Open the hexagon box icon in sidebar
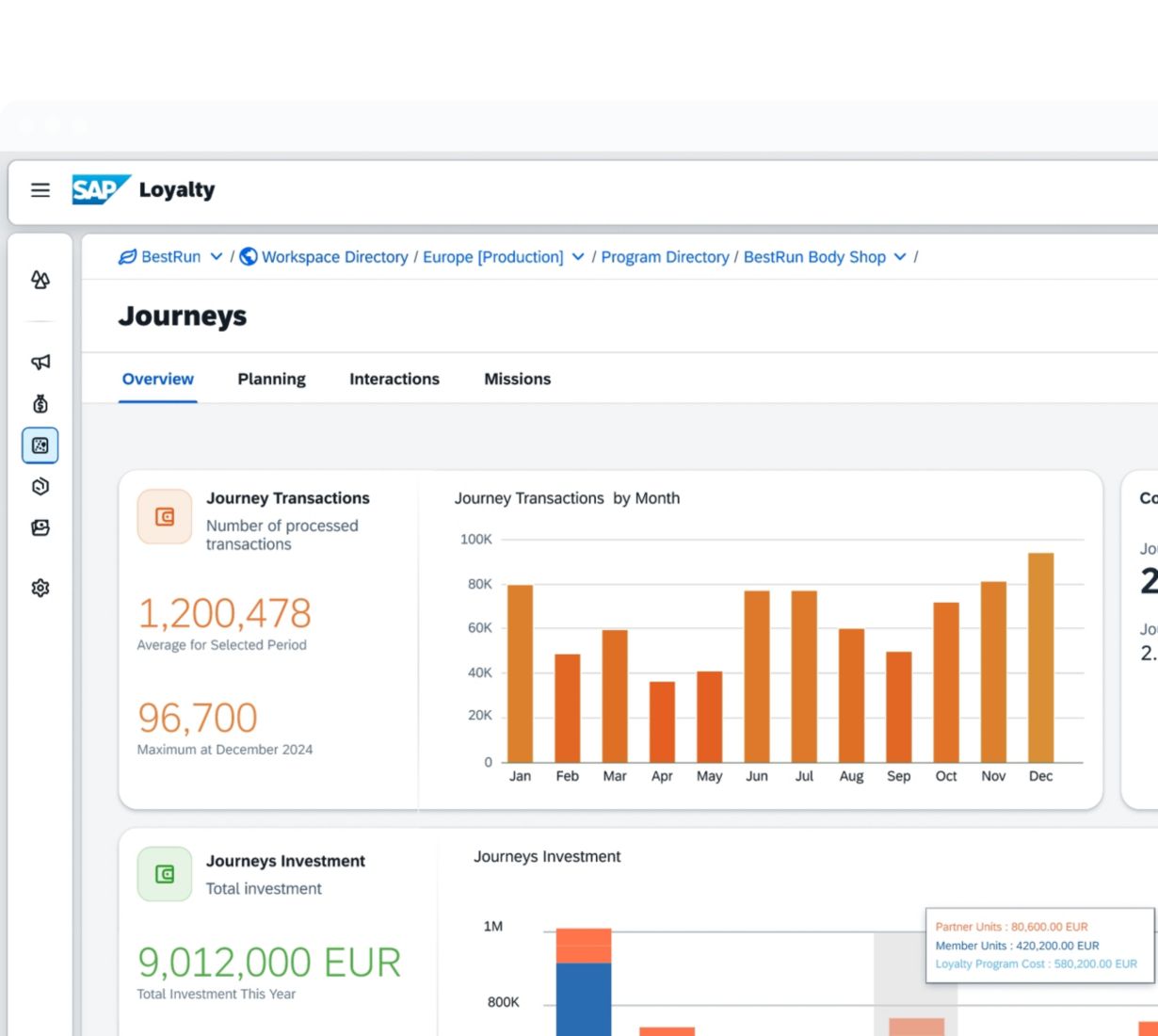Image resolution: width=1158 pixels, height=1036 pixels. (40, 487)
